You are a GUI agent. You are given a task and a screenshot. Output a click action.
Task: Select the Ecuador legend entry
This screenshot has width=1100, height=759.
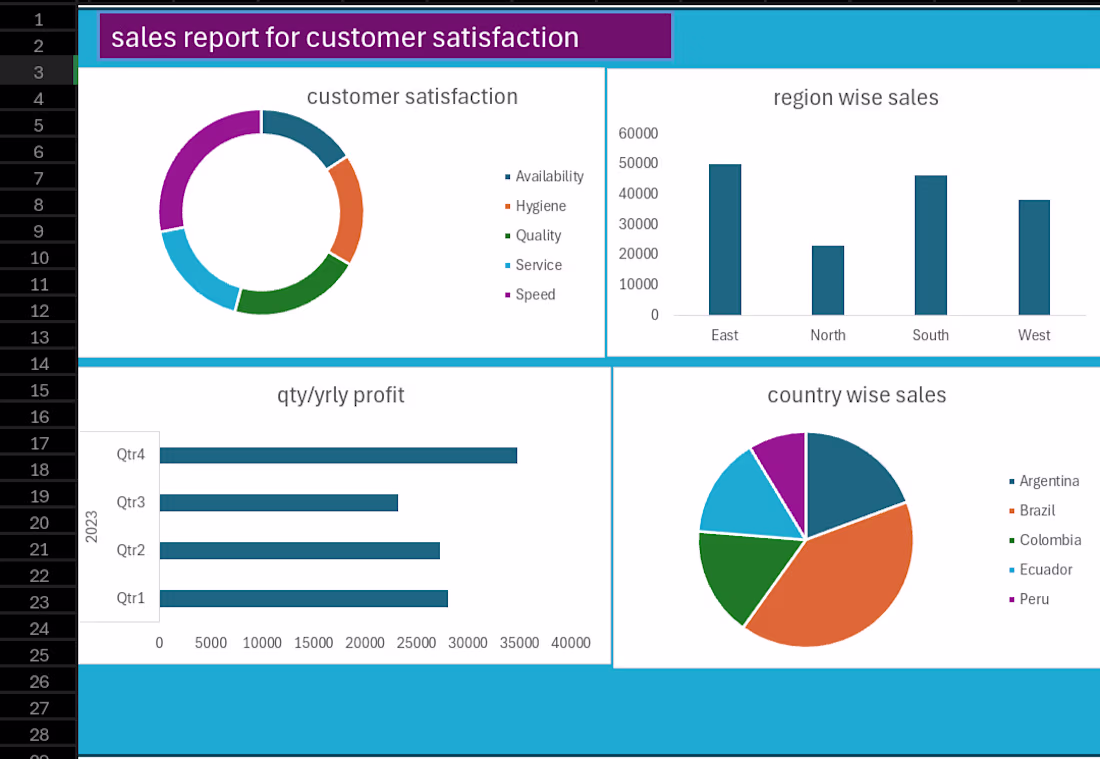coord(1040,570)
